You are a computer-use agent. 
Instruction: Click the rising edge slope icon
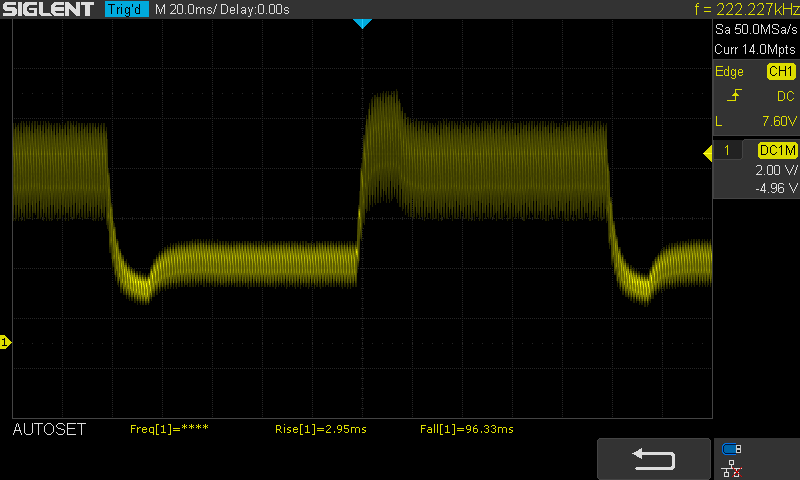point(734,95)
